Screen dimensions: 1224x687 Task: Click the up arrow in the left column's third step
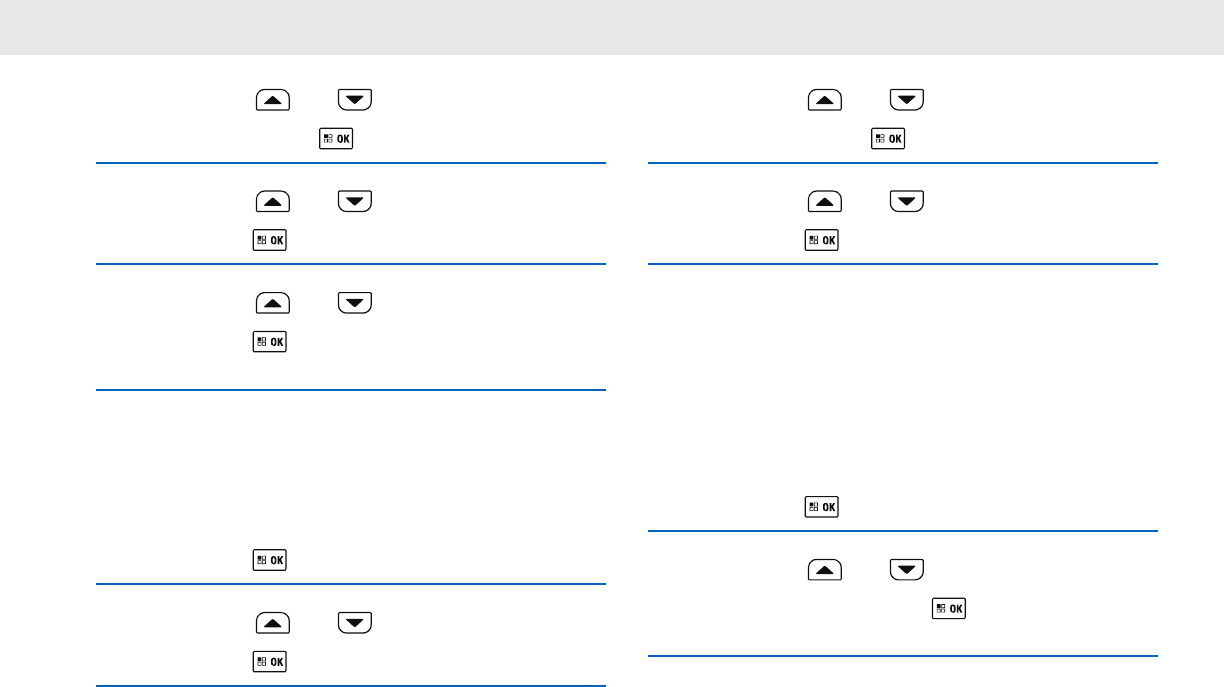(273, 301)
